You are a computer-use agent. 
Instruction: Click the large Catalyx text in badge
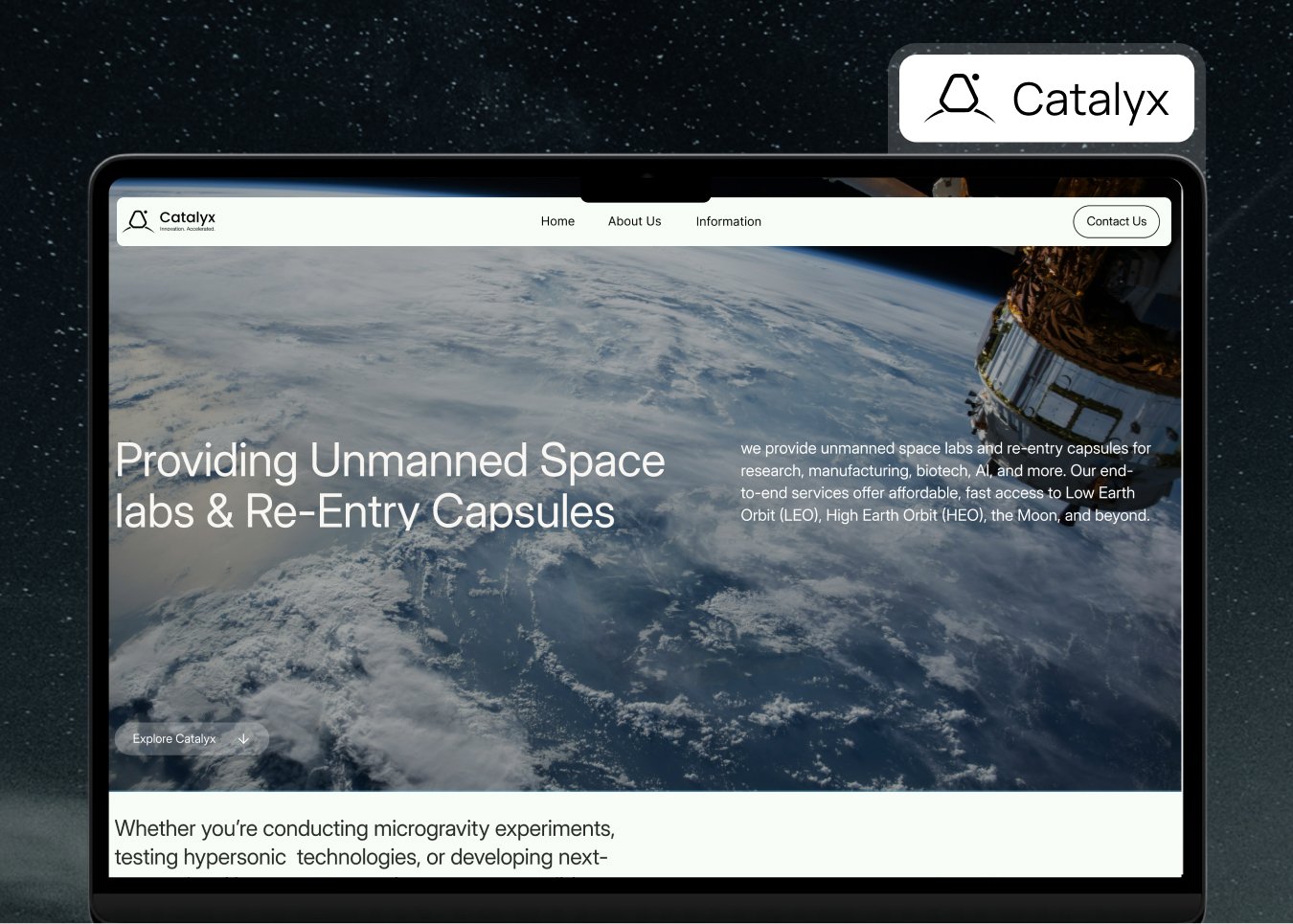1090,100
